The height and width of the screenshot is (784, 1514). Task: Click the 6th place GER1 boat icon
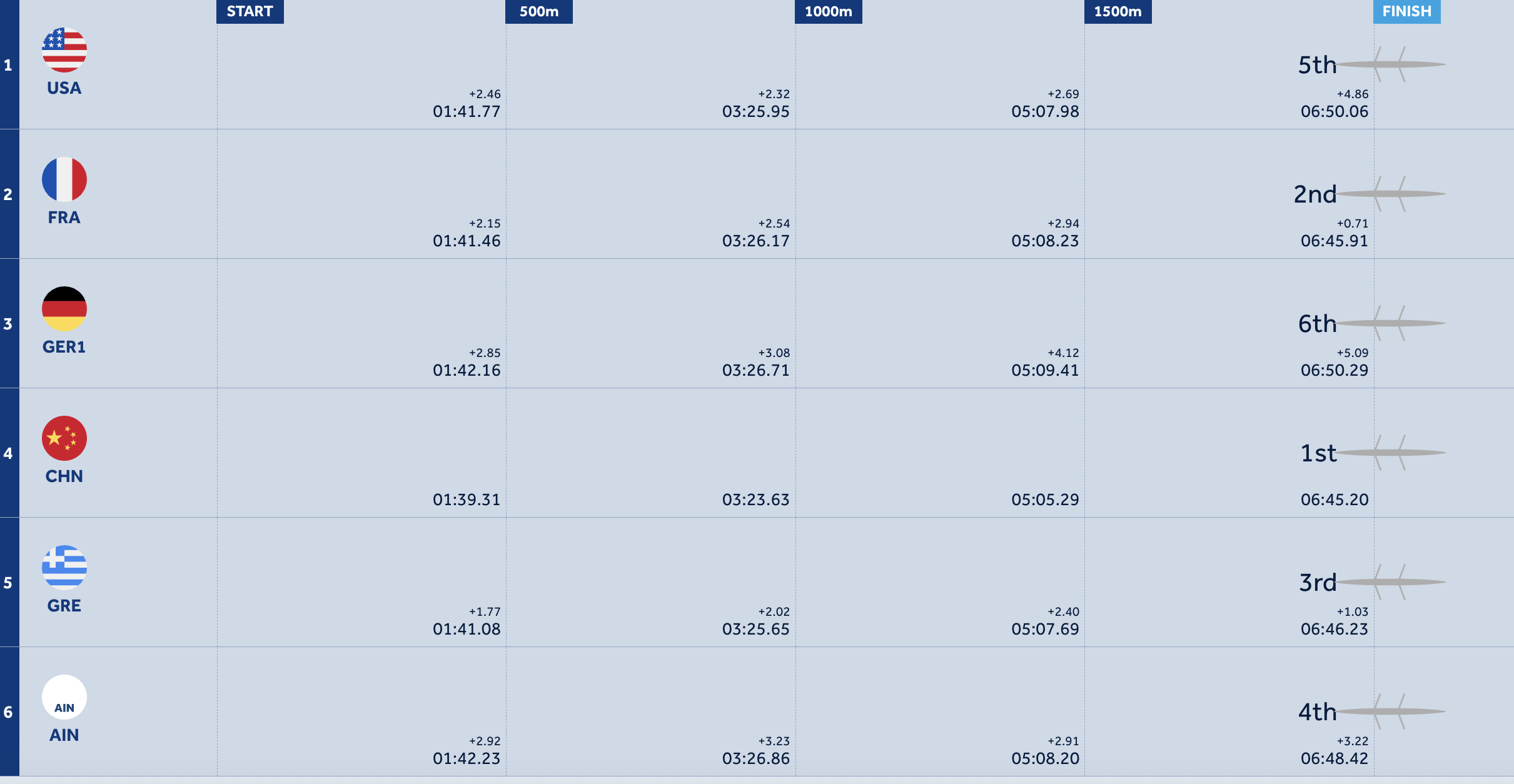[1391, 323]
